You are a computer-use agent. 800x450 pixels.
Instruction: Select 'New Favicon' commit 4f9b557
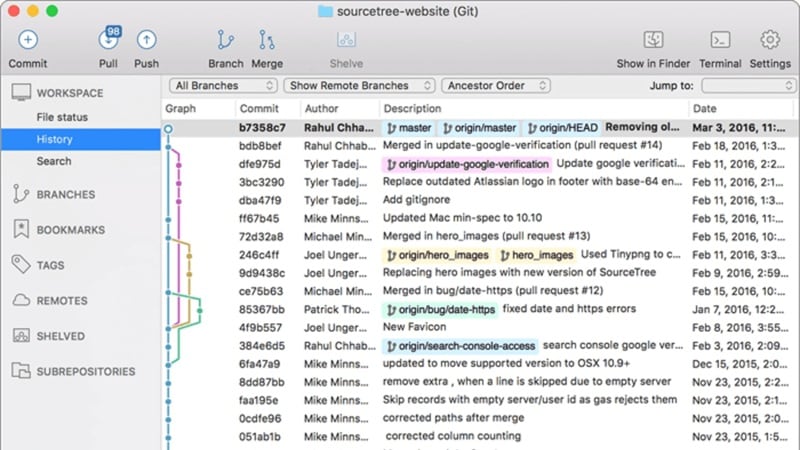(480, 328)
